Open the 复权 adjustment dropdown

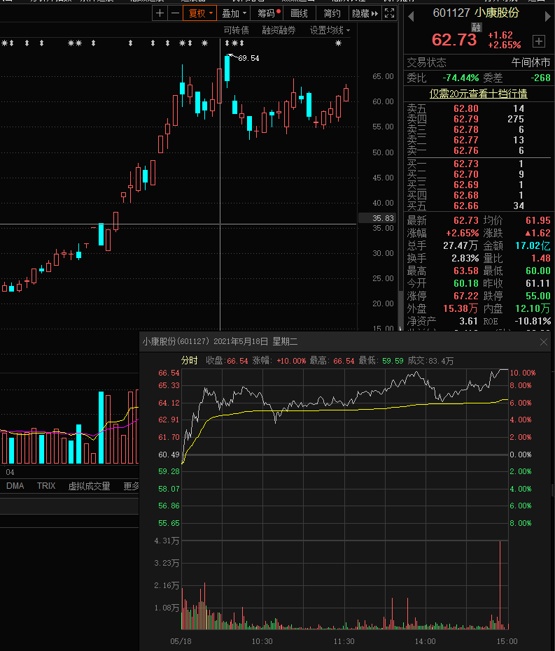point(200,13)
